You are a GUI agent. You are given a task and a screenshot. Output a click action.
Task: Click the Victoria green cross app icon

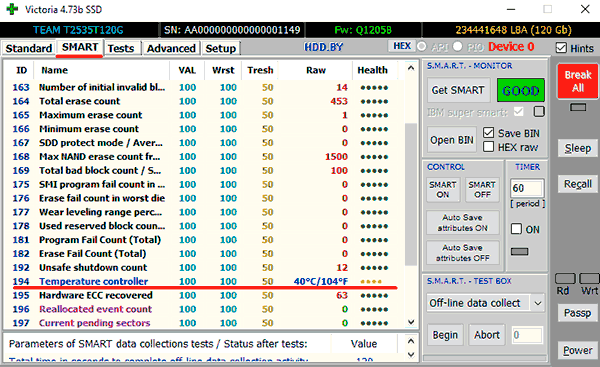pos(12,9)
